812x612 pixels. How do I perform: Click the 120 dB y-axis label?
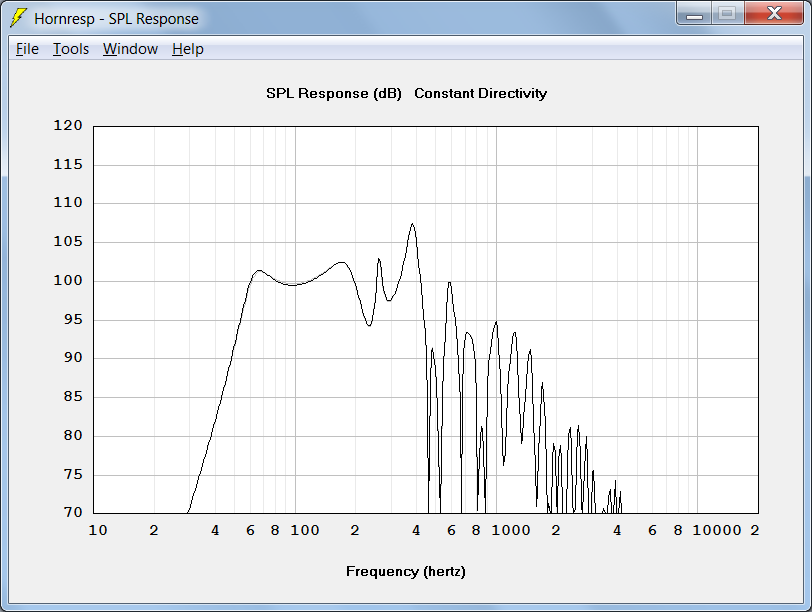tap(68, 125)
